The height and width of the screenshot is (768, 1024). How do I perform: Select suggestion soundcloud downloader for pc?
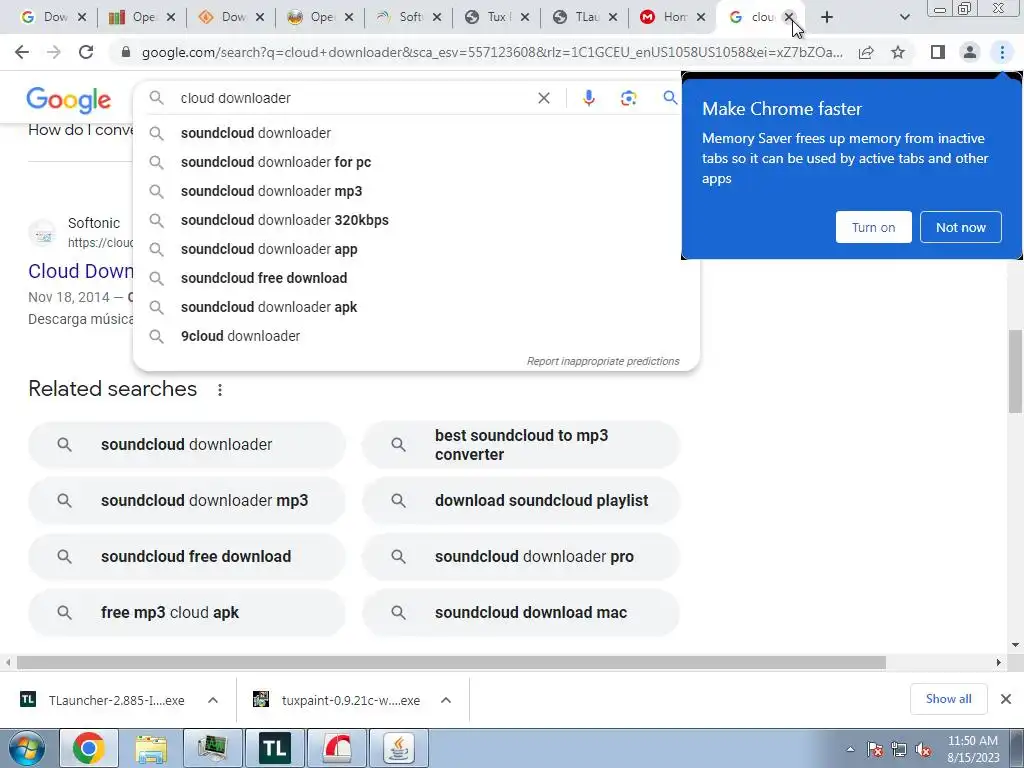(x=416, y=162)
